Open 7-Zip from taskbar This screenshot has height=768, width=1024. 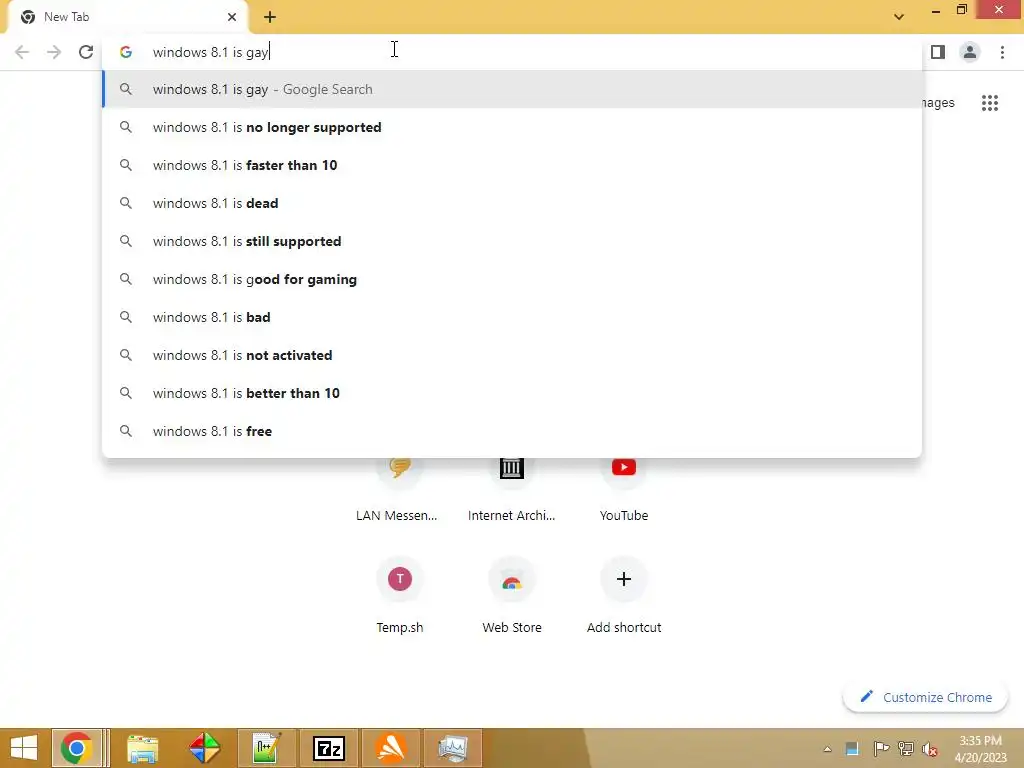click(x=328, y=748)
